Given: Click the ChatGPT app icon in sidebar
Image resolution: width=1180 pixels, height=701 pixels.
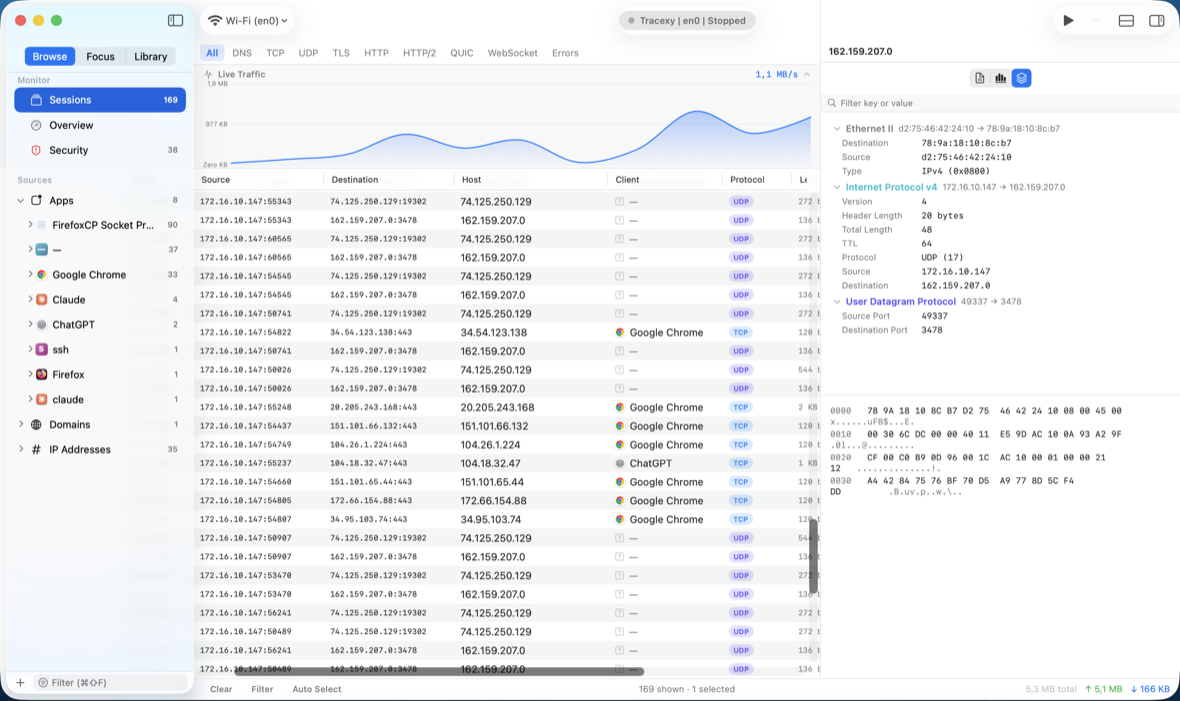Looking at the screenshot, I should click(x=41, y=325).
